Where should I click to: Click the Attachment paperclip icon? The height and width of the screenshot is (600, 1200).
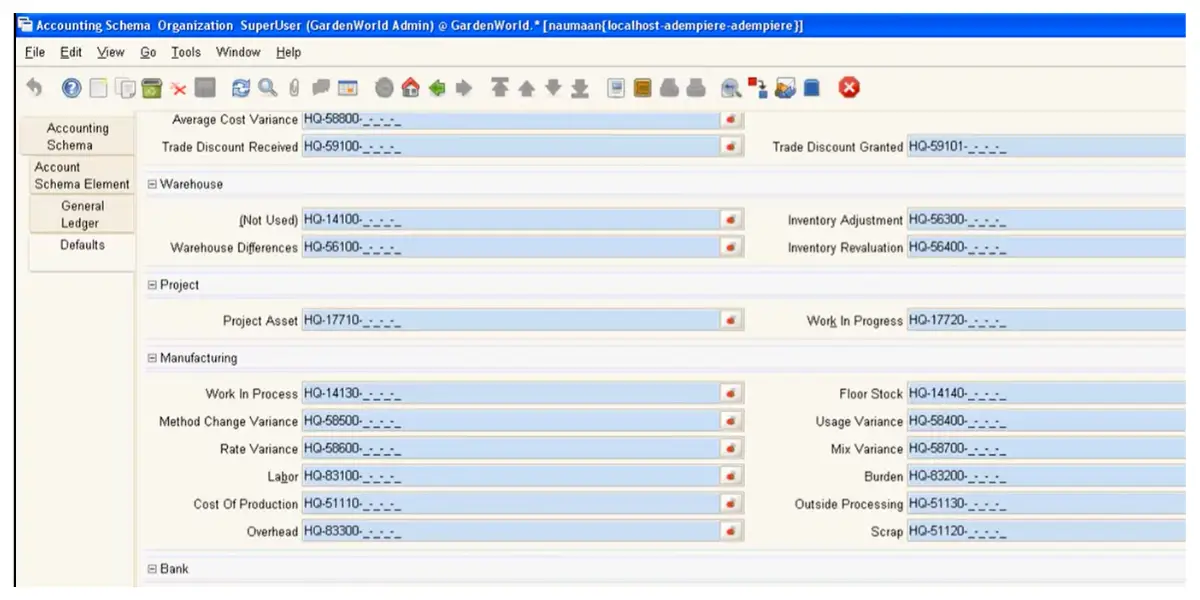(x=294, y=89)
